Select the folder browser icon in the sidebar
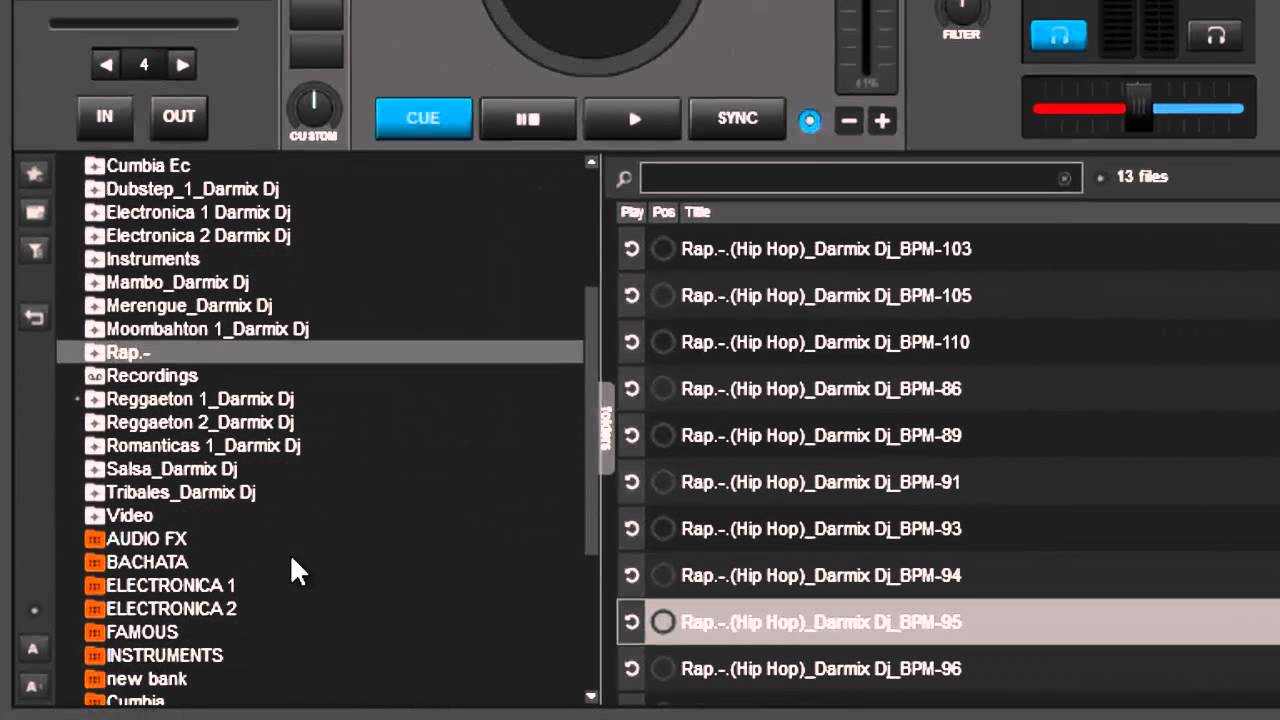The width and height of the screenshot is (1280, 720). click(x=34, y=209)
